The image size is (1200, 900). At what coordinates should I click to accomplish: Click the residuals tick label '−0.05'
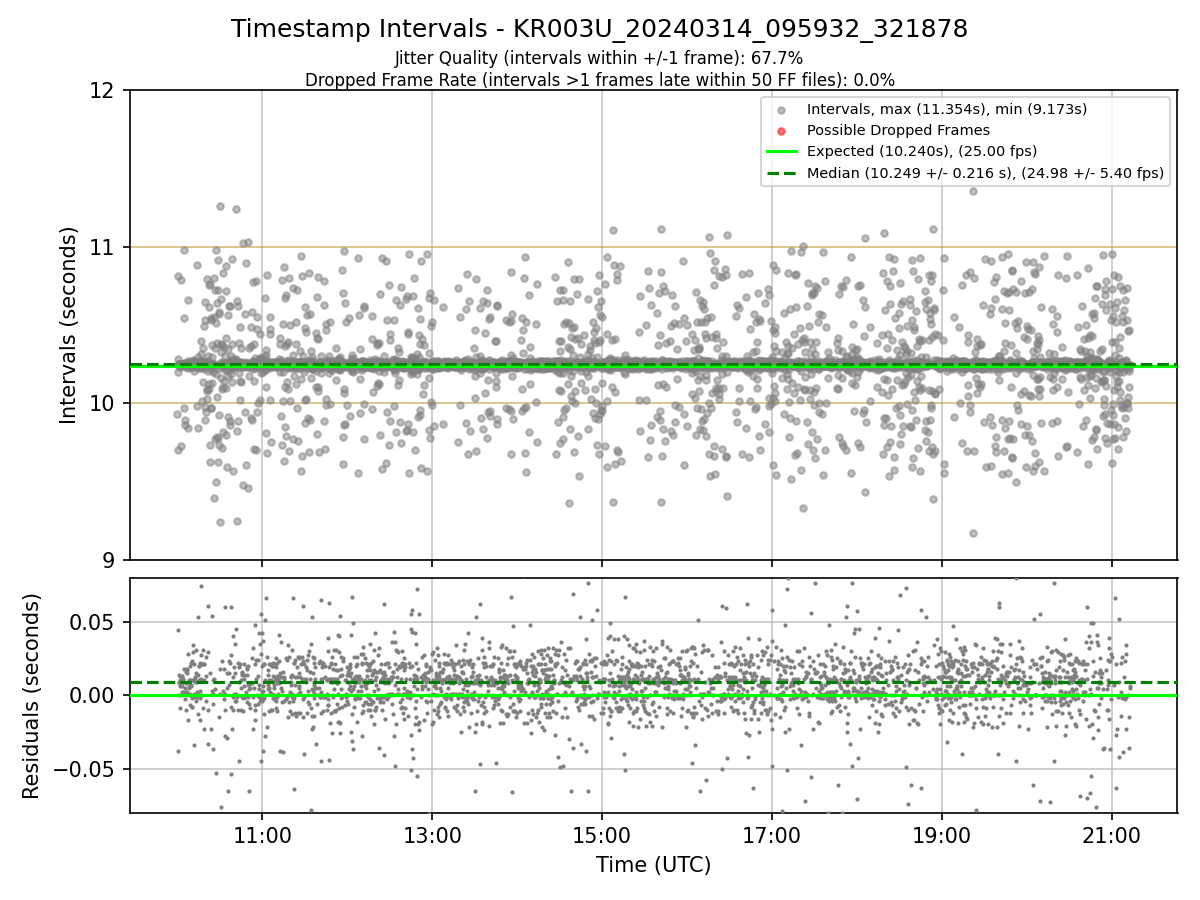86,769
